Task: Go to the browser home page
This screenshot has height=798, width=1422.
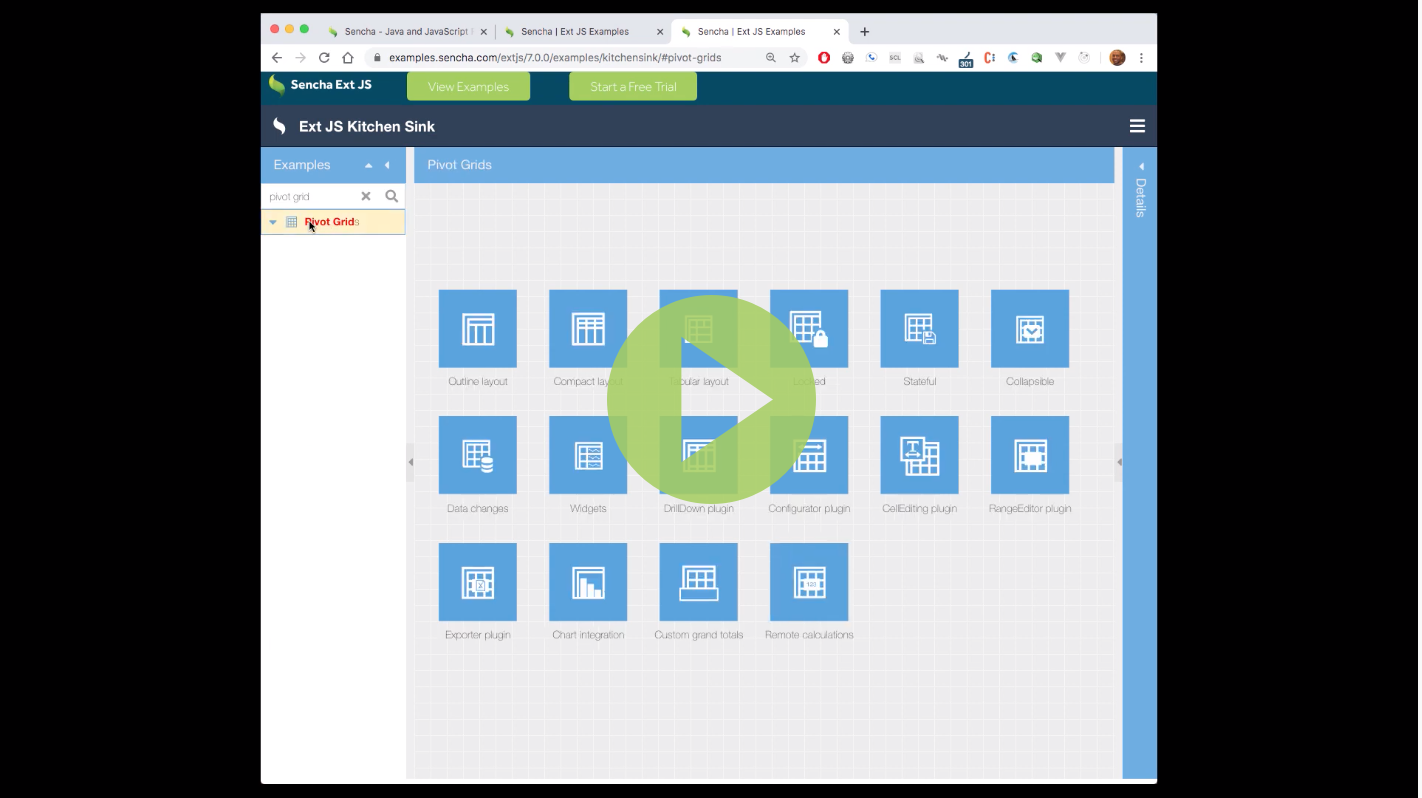Action: (348, 58)
